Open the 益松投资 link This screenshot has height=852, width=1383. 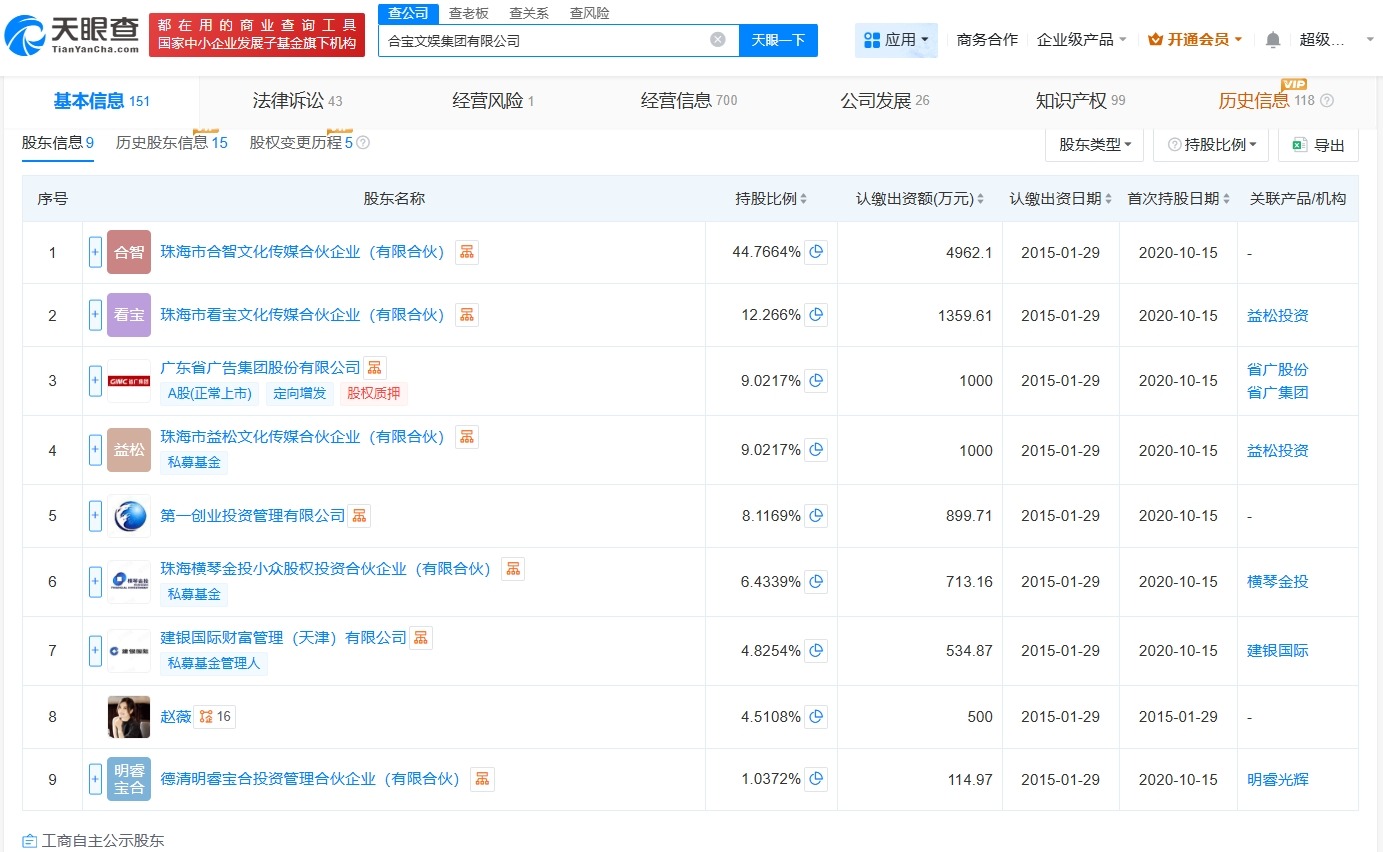(1277, 314)
